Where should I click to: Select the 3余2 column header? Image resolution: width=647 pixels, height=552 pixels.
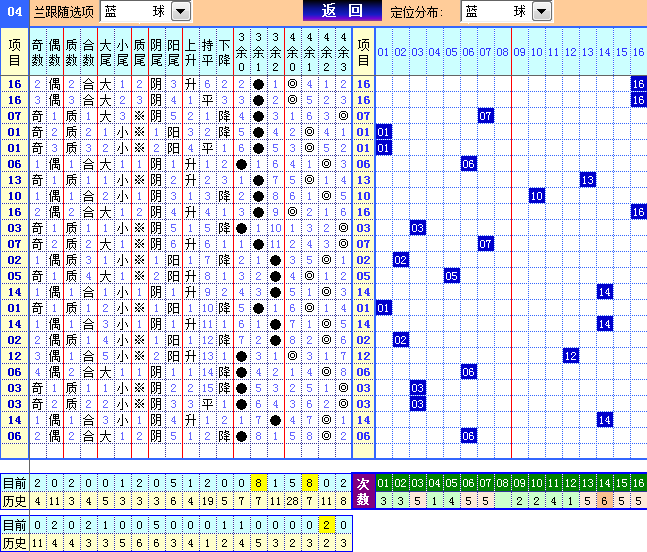[x=275, y=52]
